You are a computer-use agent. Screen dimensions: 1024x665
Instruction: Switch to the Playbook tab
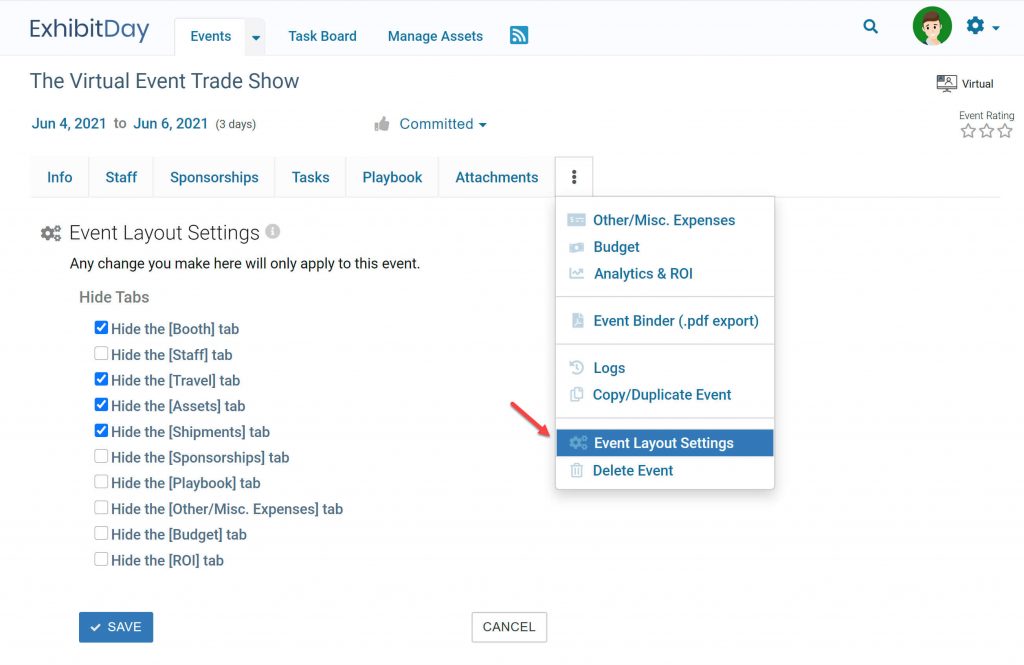[x=392, y=177]
